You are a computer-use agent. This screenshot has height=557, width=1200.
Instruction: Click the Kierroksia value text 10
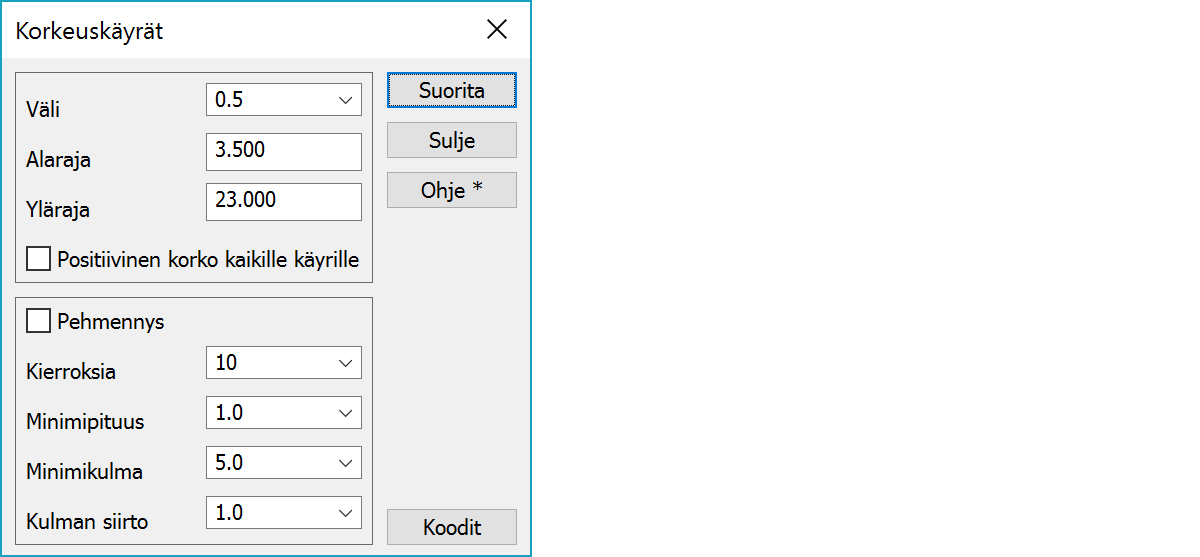coord(226,363)
